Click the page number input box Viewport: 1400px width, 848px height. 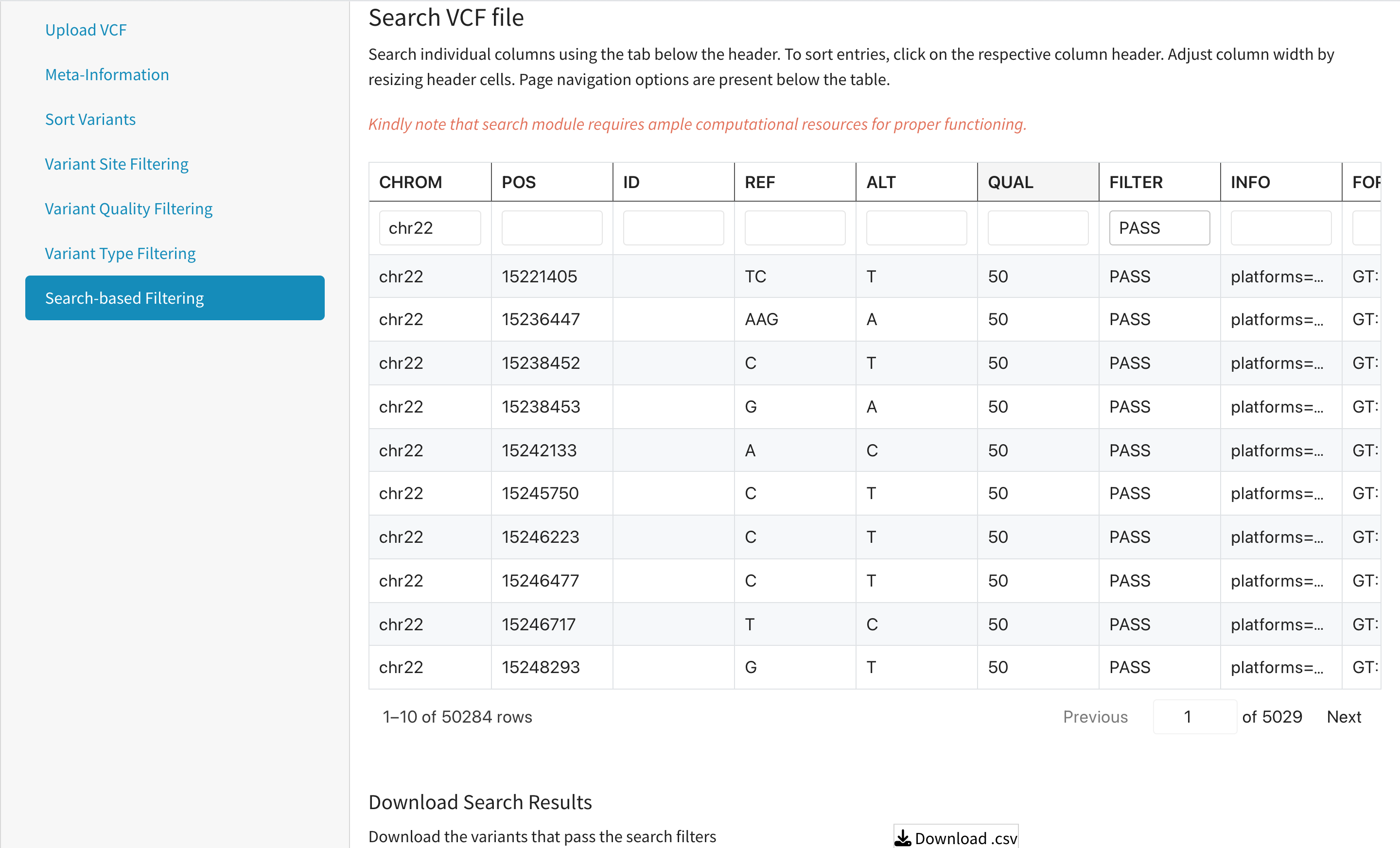click(1195, 717)
